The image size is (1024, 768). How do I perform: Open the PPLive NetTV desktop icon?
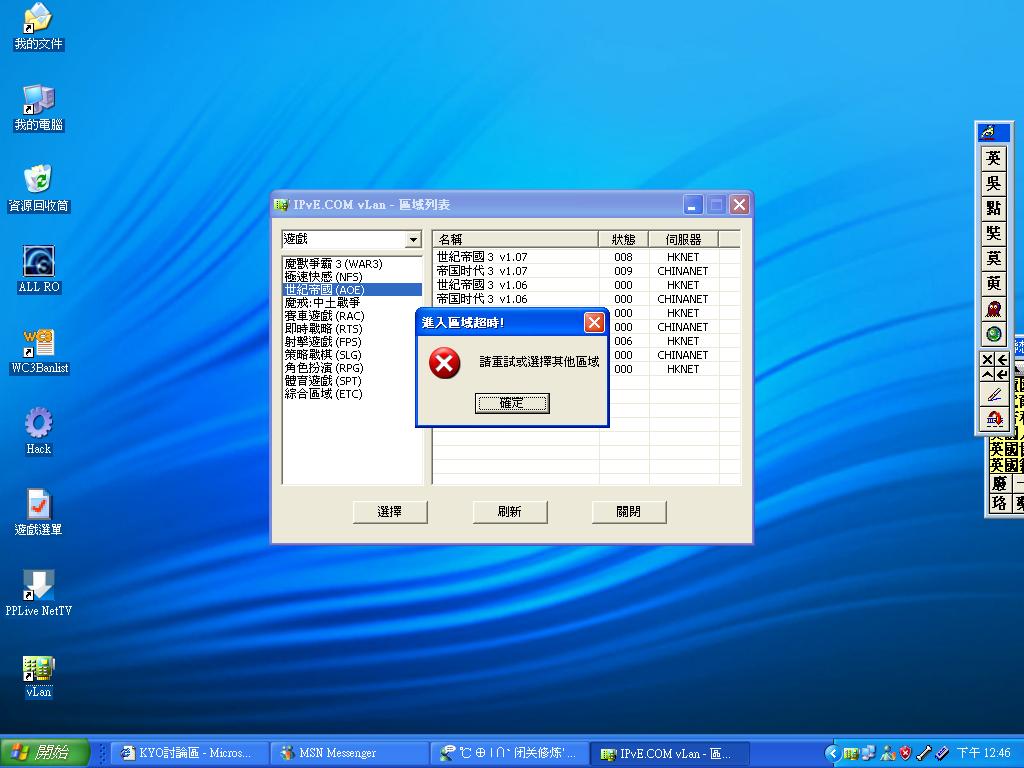coord(38,586)
